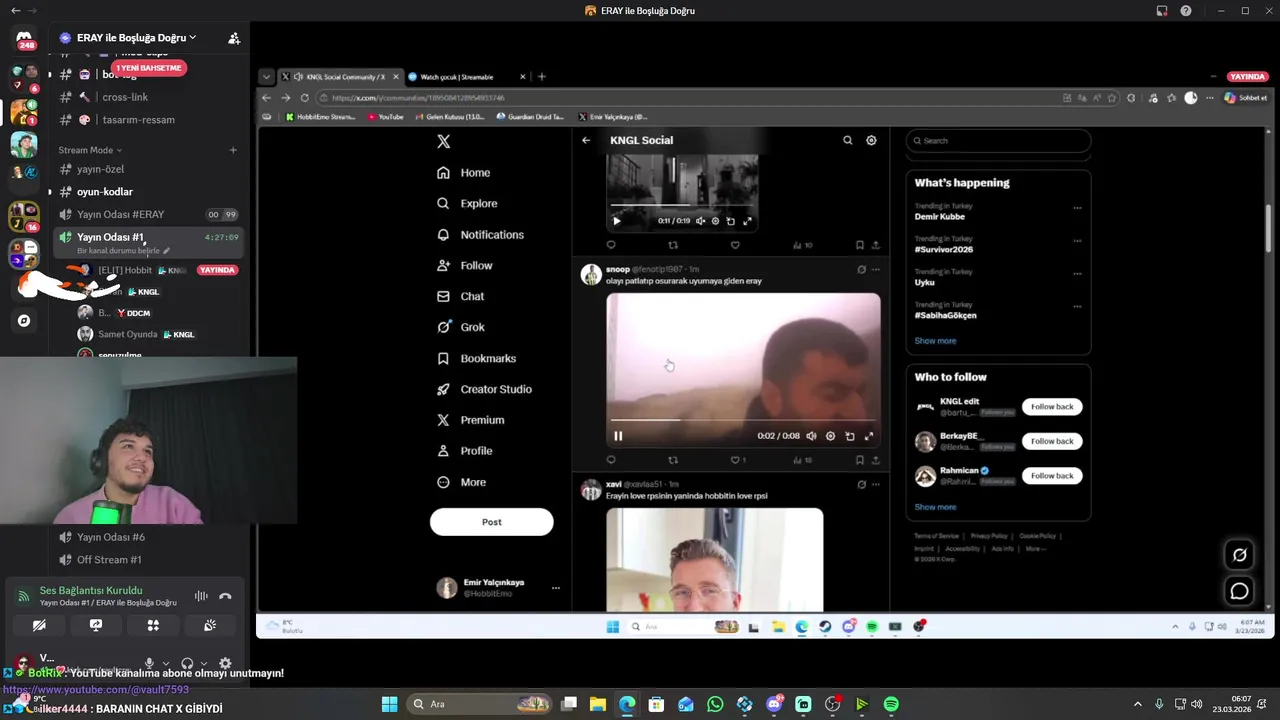Turn on camera in voice panel
The width and height of the screenshot is (1280, 720).
(x=39, y=625)
